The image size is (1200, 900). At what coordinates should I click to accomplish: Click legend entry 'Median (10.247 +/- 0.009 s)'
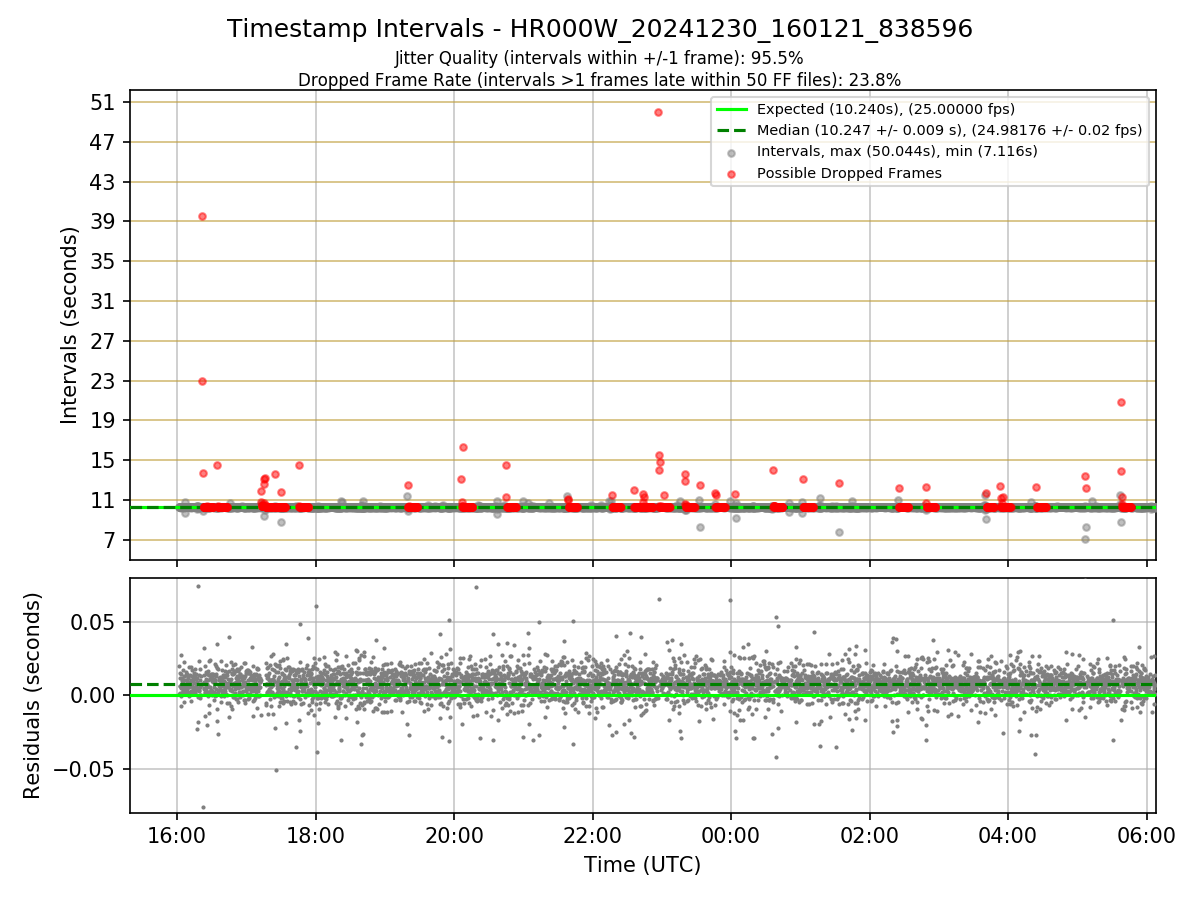(x=949, y=130)
